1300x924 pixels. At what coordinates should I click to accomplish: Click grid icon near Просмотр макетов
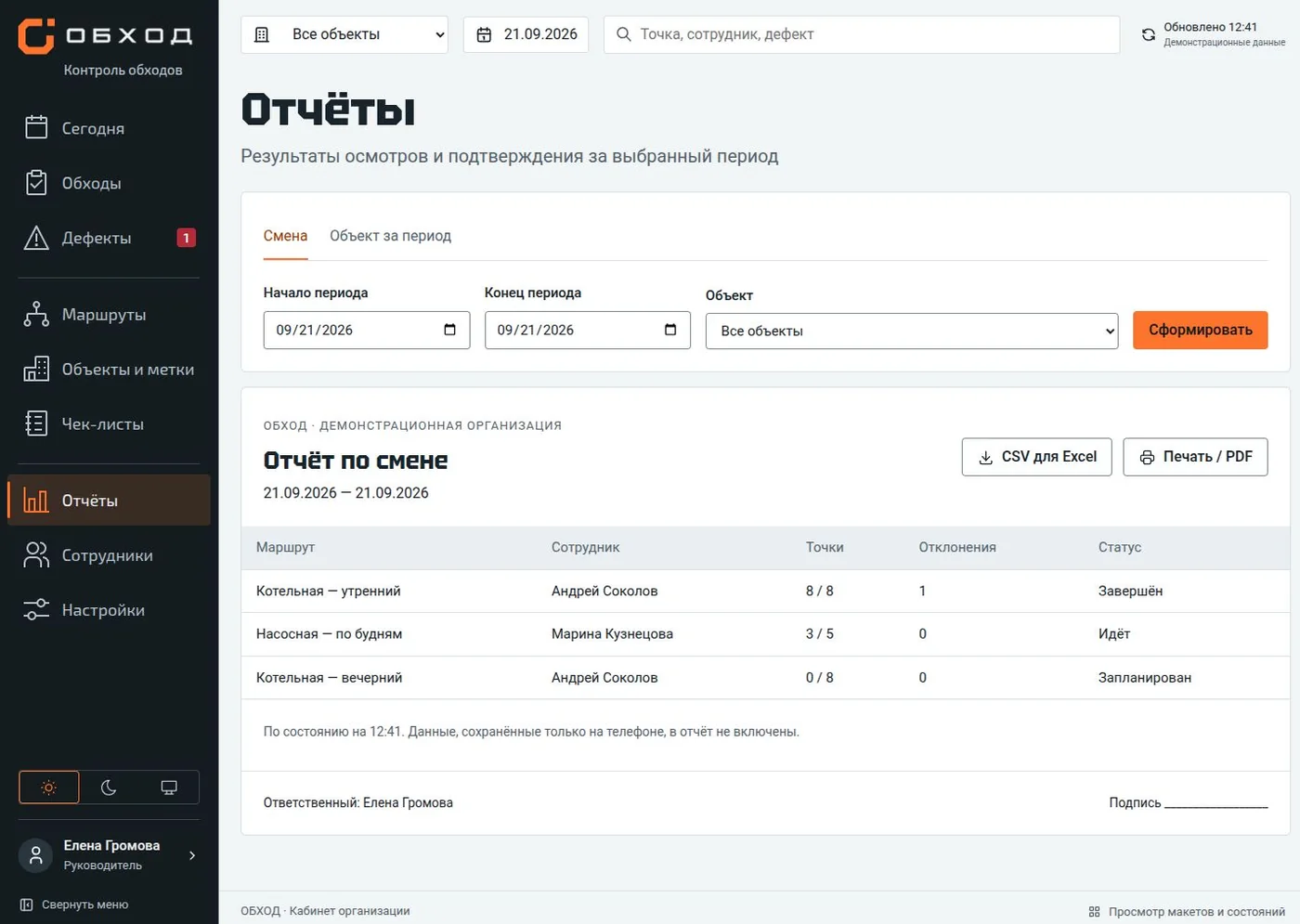(1094, 912)
